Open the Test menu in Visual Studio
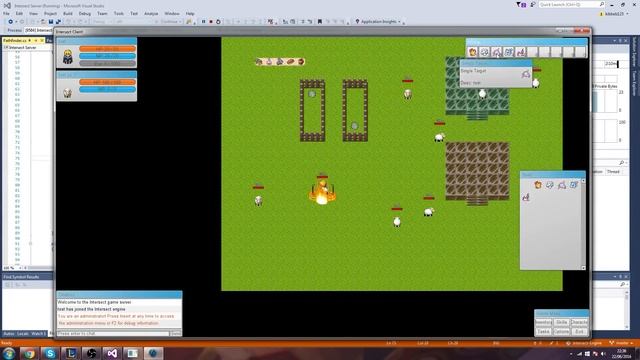The image size is (640, 360). tap(134, 13)
